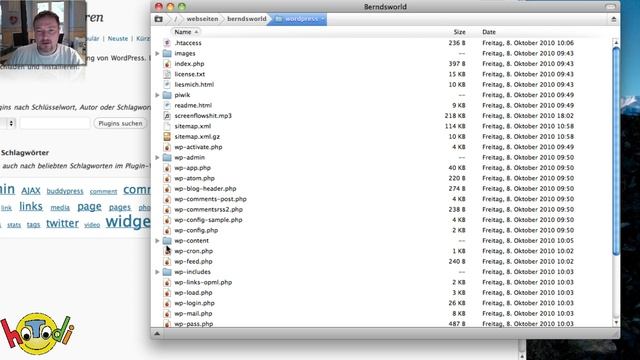The image size is (640, 360).
Task: Open the links tag link
Action: 31,207
